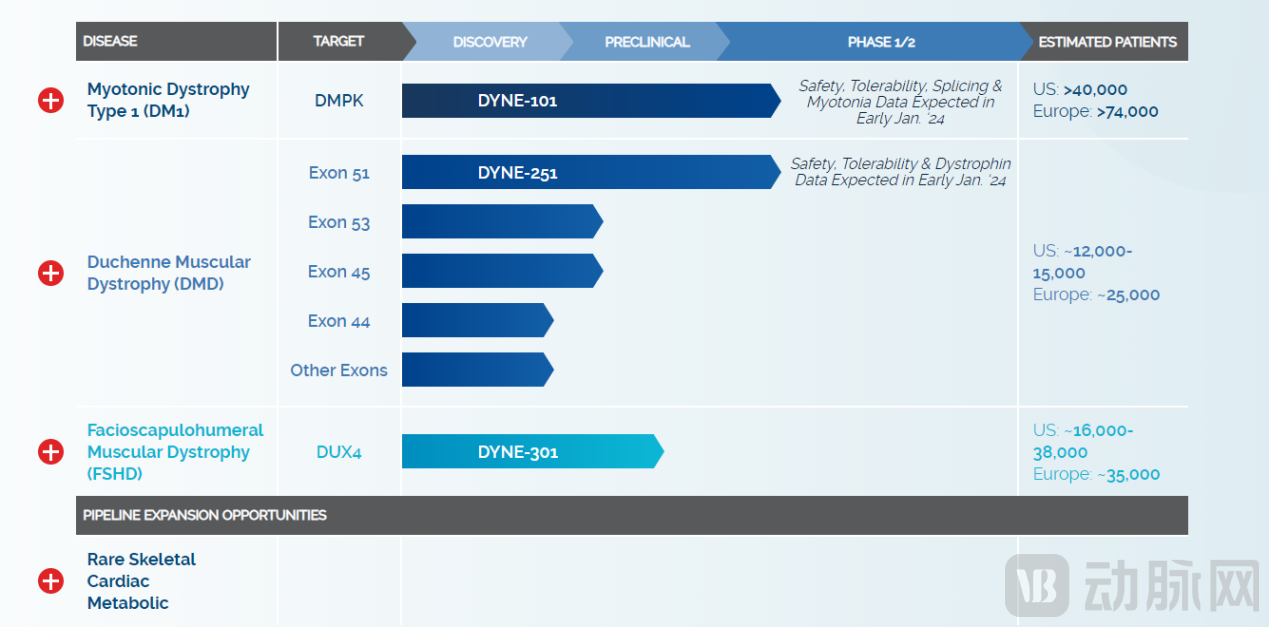
Task: Click the DMPK target label
Action: 339,101
